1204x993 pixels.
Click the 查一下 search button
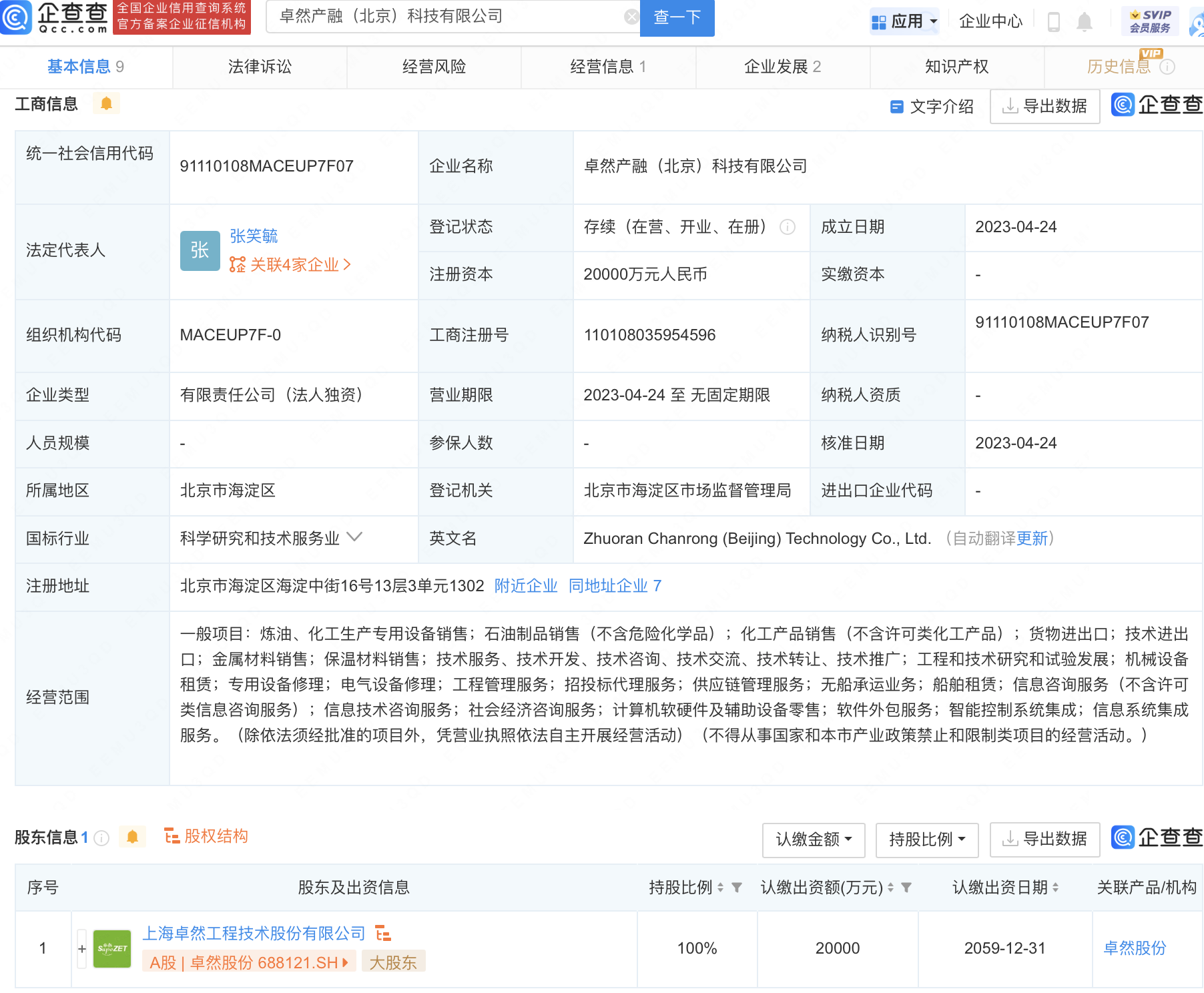677,17
